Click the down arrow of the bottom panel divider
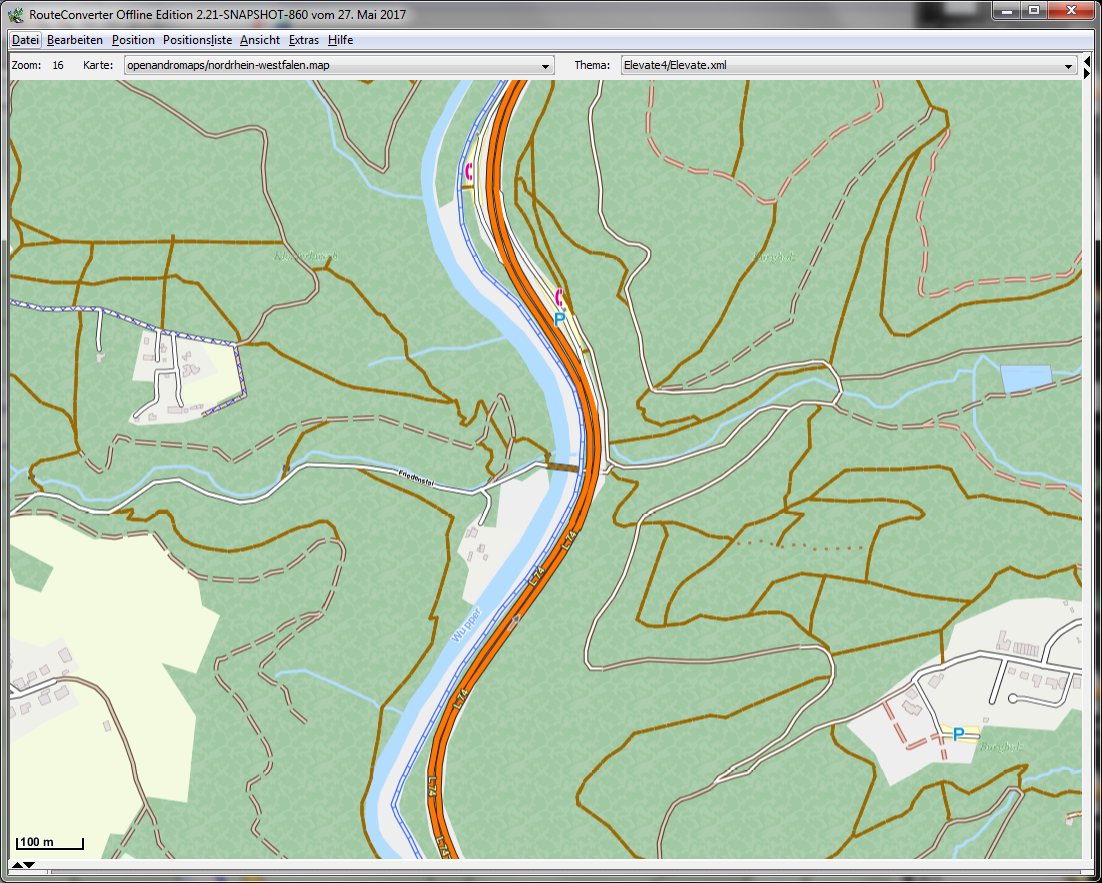Viewport: 1102px width, 883px height. click(x=29, y=864)
